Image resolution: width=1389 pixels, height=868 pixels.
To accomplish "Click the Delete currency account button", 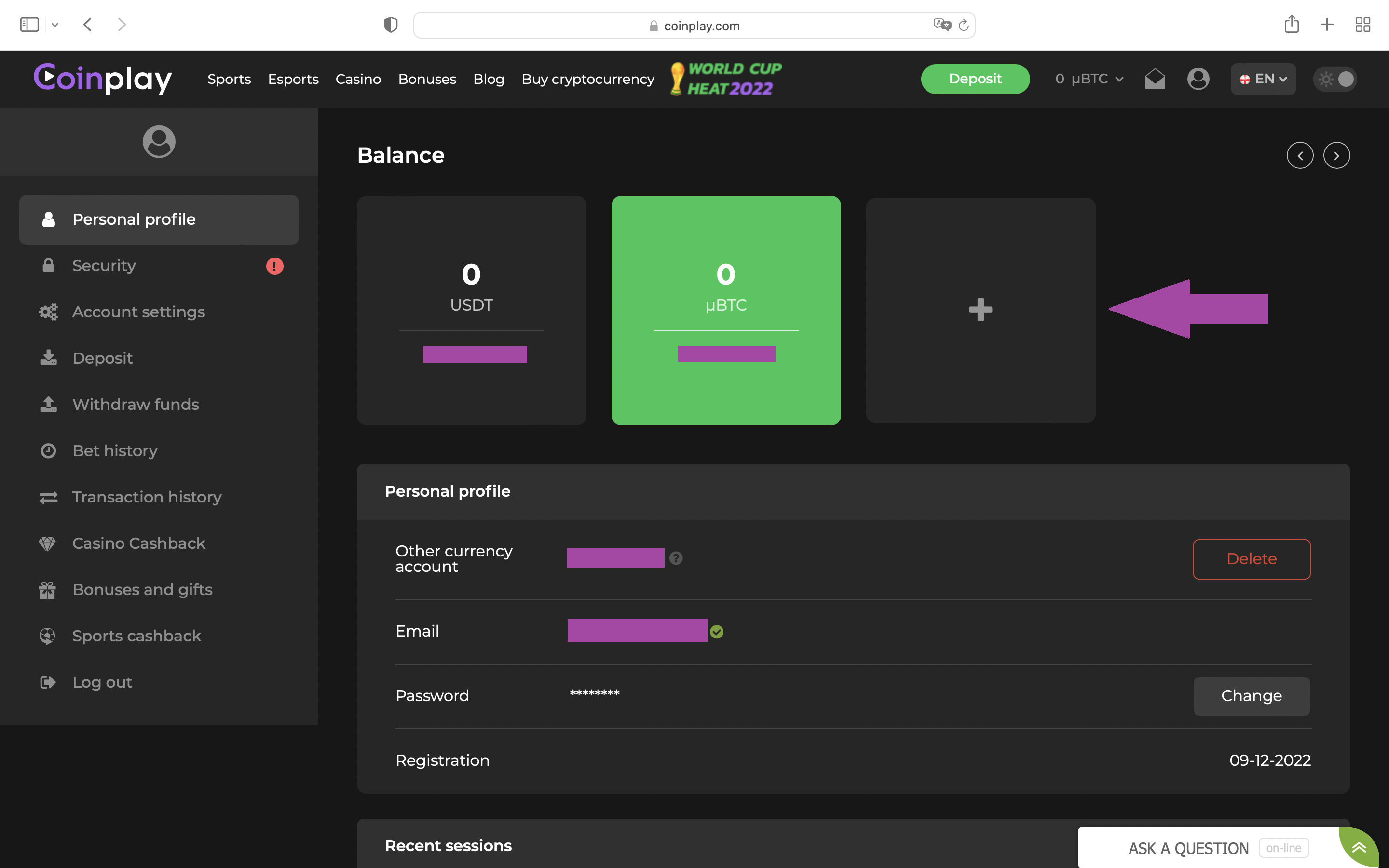I will 1251,559.
